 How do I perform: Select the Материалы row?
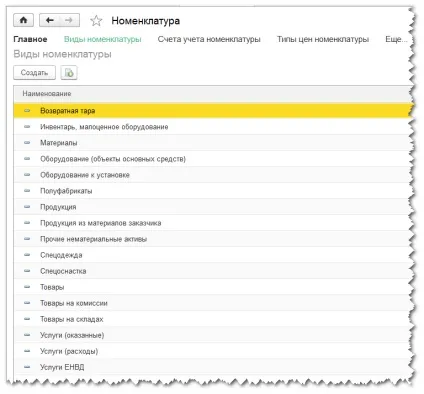[x=212, y=143]
